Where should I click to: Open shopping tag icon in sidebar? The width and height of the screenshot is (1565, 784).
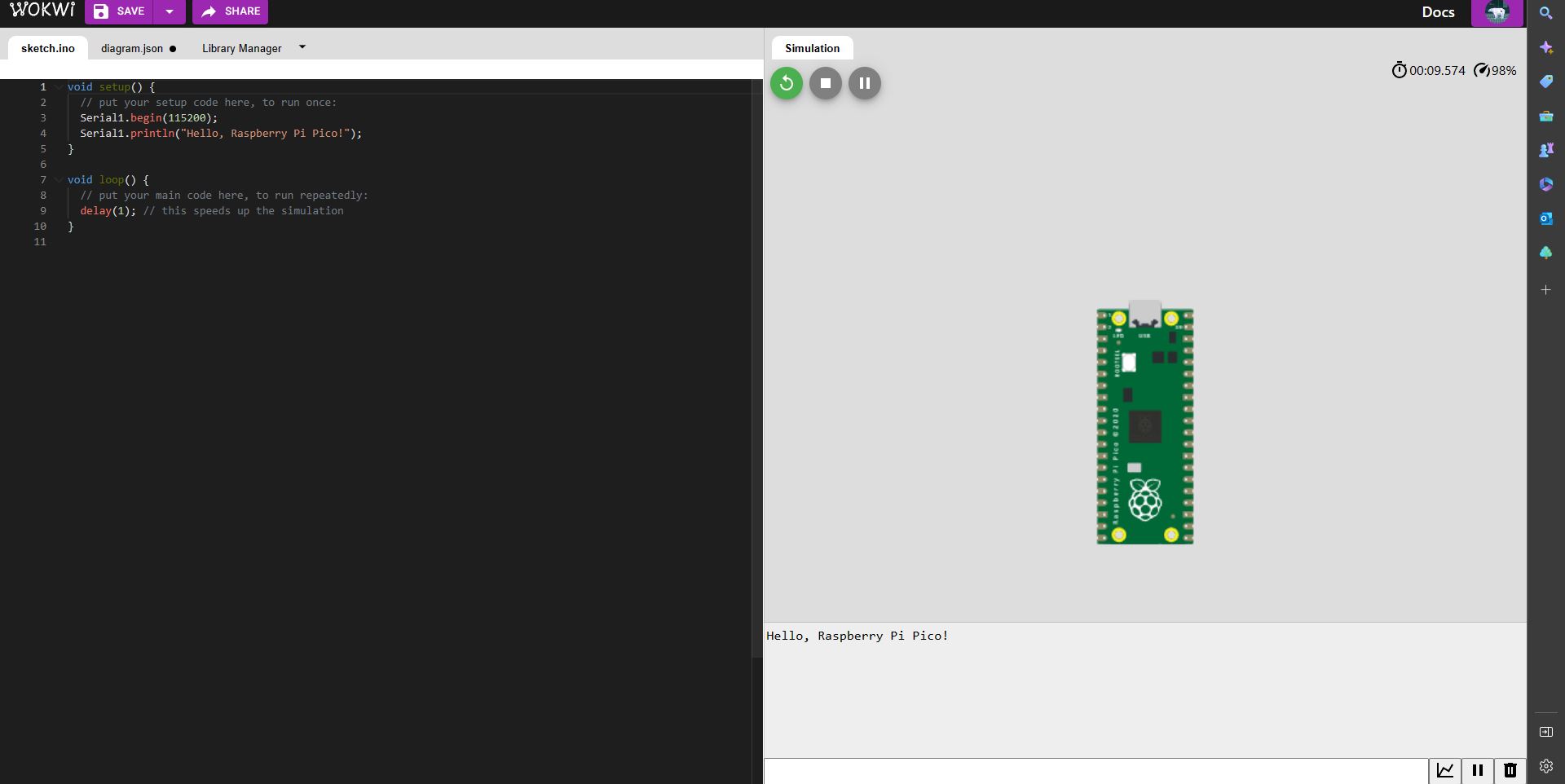(1545, 81)
